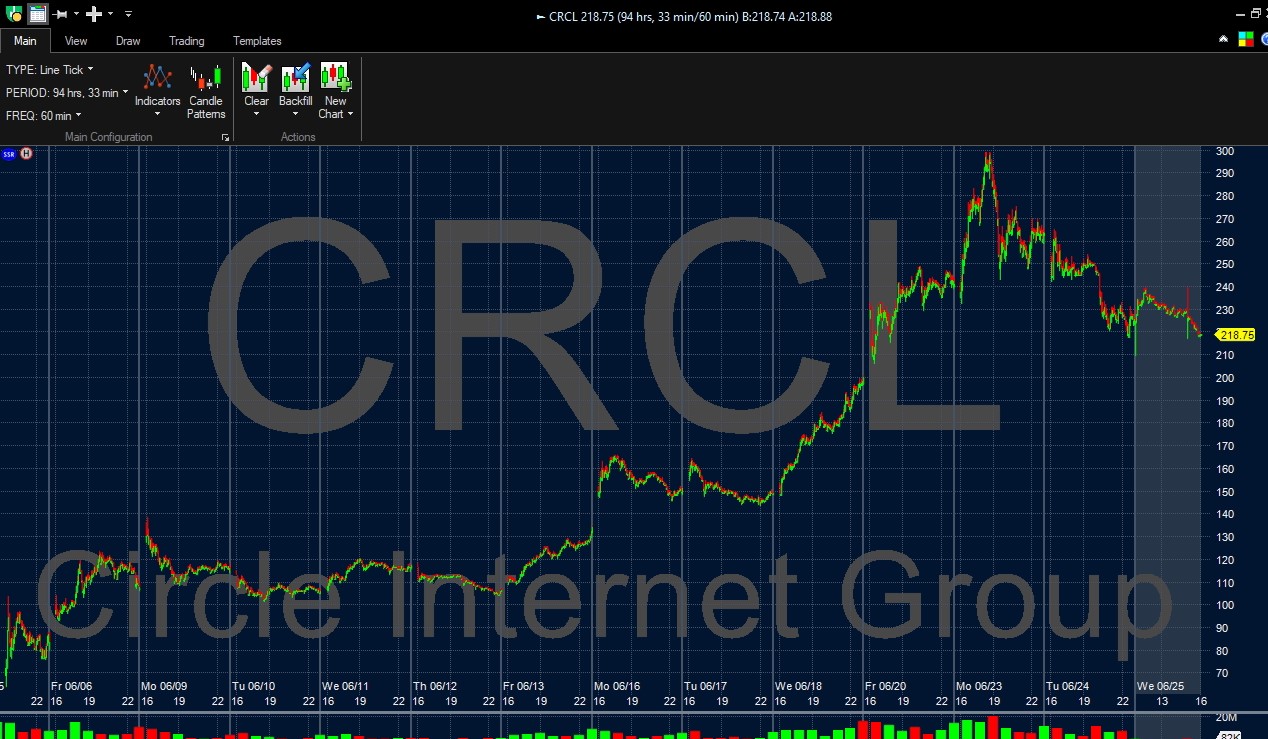Click the Main Configuration group label
The width and height of the screenshot is (1268, 739).
(x=108, y=137)
